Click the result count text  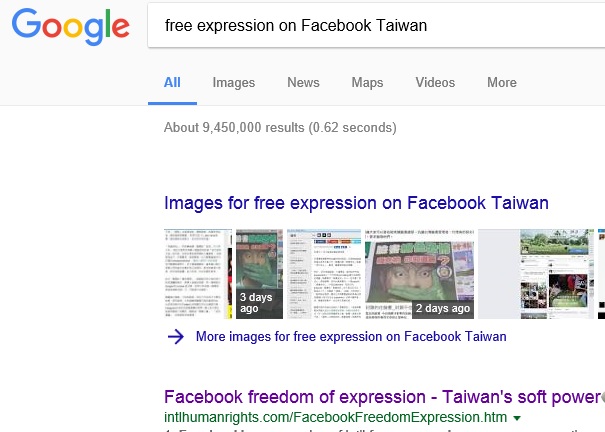tap(280, 128)
